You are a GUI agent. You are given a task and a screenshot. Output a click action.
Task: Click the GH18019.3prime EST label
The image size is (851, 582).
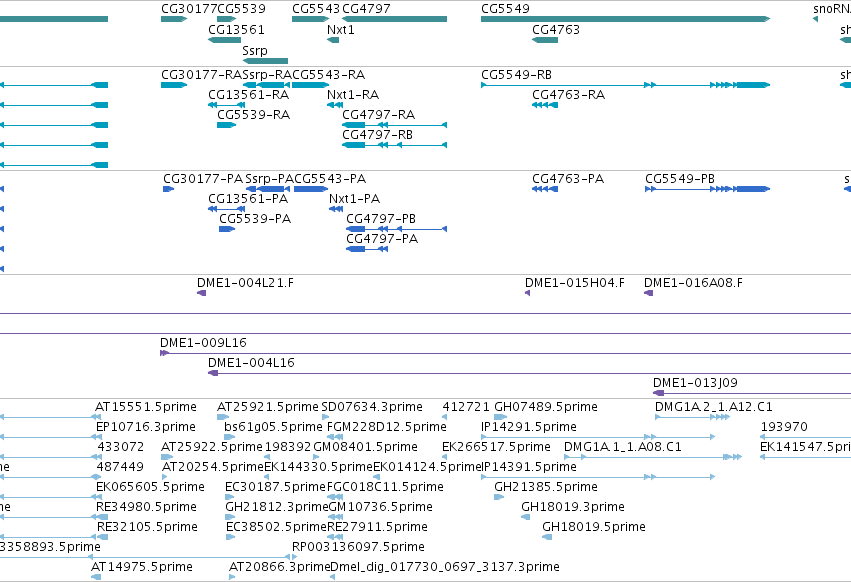tap(573, 507)
